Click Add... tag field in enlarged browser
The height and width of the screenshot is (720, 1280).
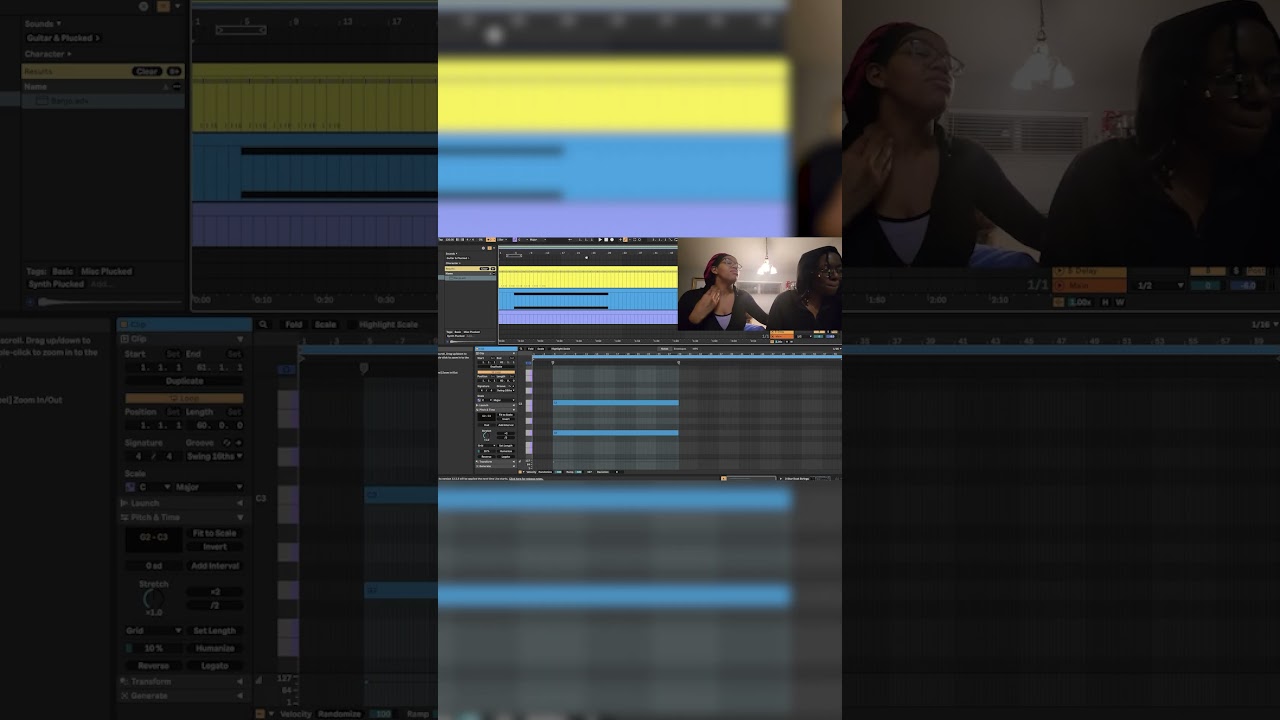click(x=101, y=284)
